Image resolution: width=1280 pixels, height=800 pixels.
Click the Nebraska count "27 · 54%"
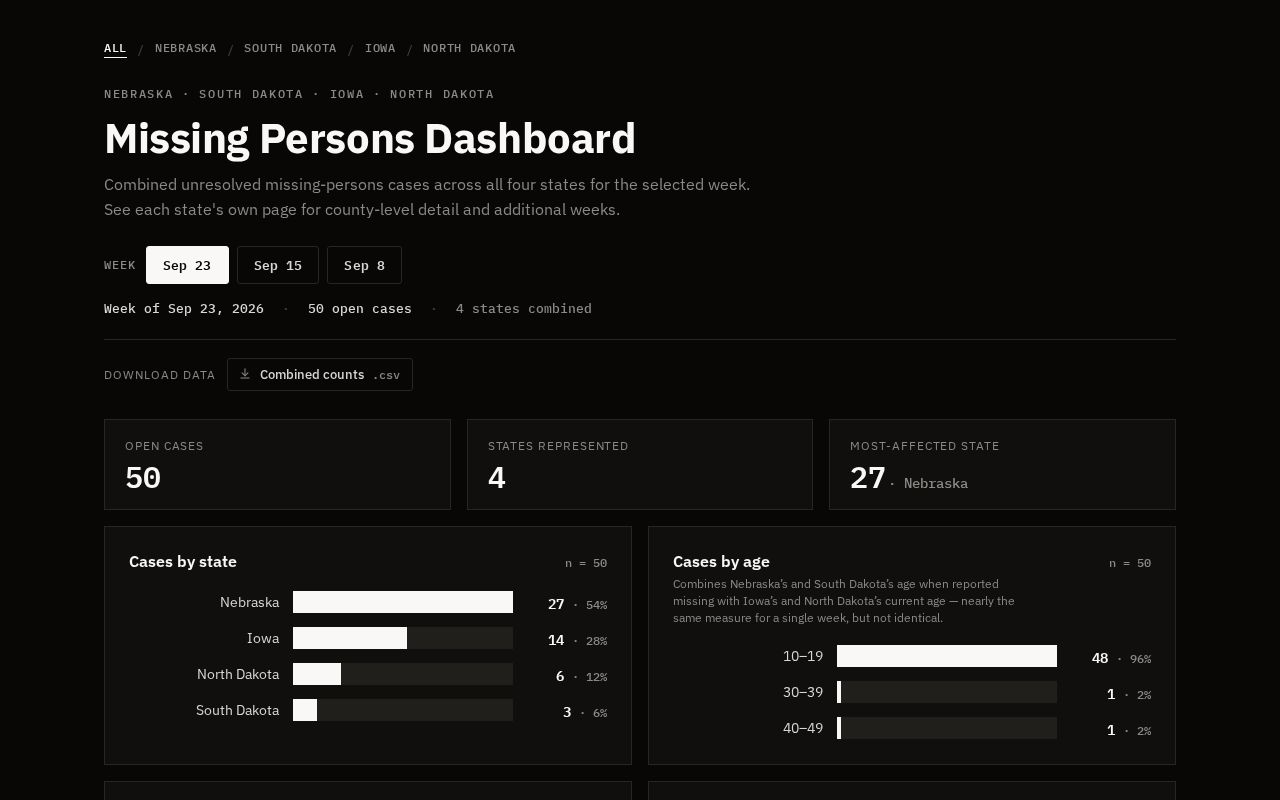click(x=577, y=604)
